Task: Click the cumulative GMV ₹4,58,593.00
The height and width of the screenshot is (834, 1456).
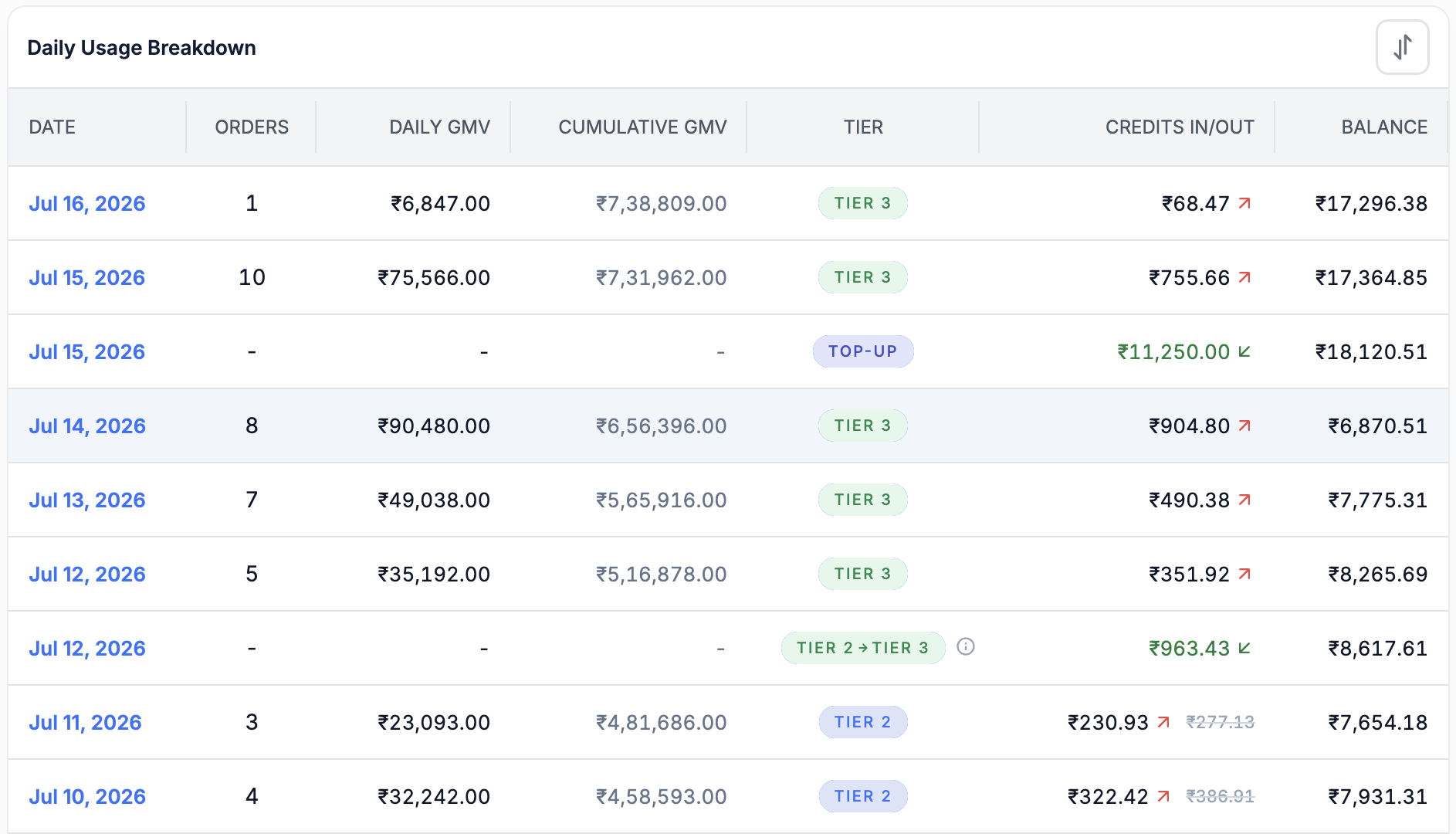Action: (x=661, y=797)
